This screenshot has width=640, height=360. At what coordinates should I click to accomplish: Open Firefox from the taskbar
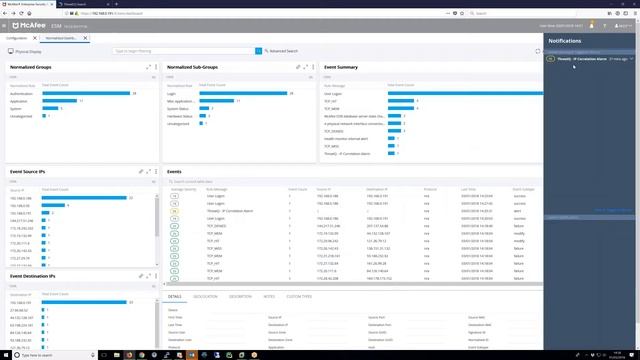pyautogui.click(x=129, y=355)
